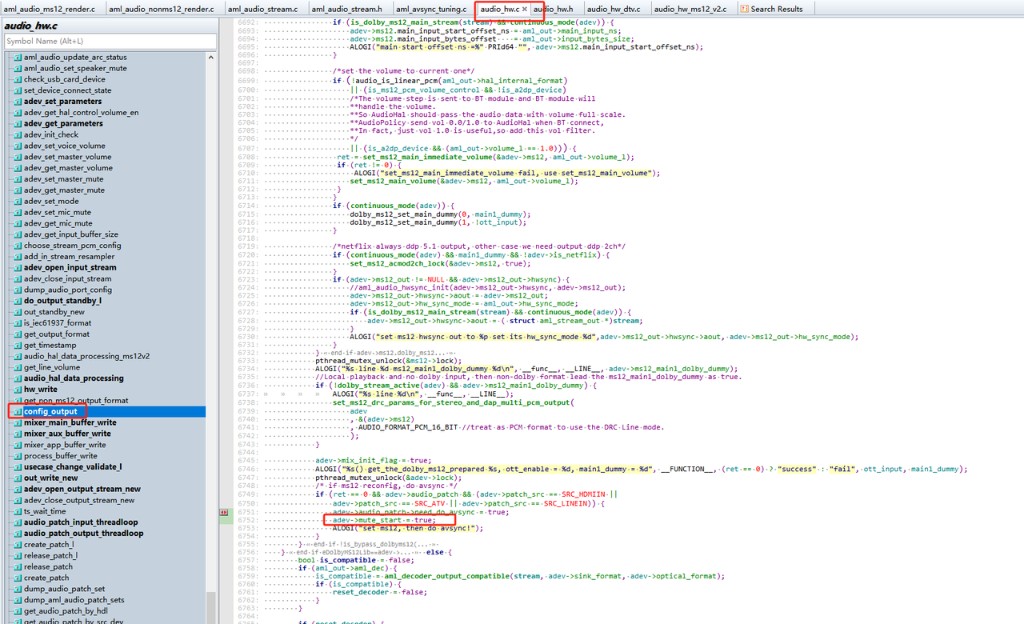Open the aml_audio_stream.h tab
The width and height of the screenshot is (1024, 624).
click(347, 9)
